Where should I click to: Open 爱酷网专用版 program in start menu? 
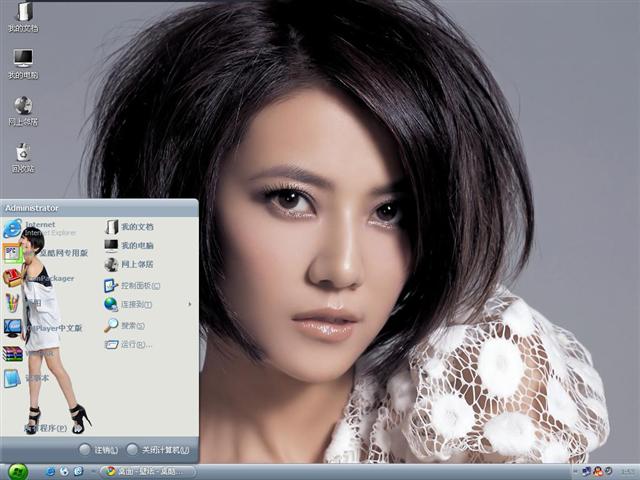point(46,253)
